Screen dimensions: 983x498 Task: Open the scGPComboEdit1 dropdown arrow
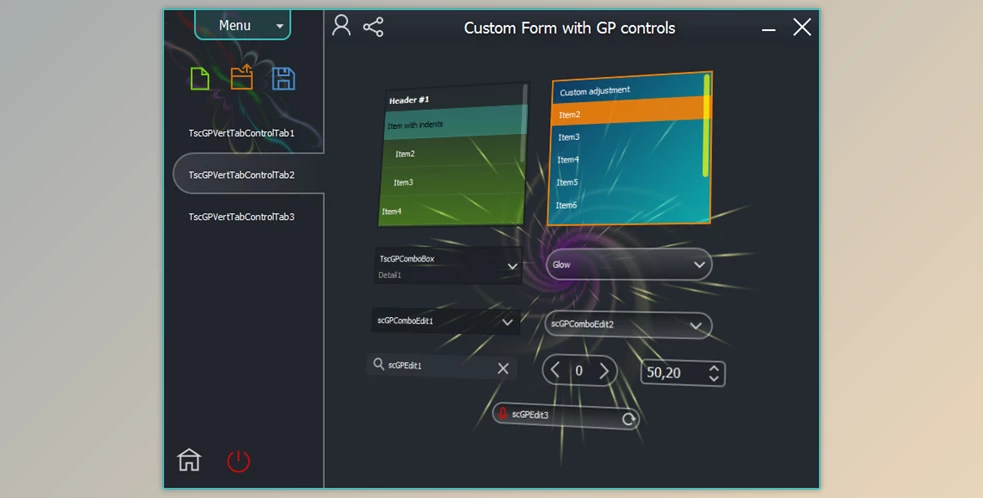tap(507, 322)
